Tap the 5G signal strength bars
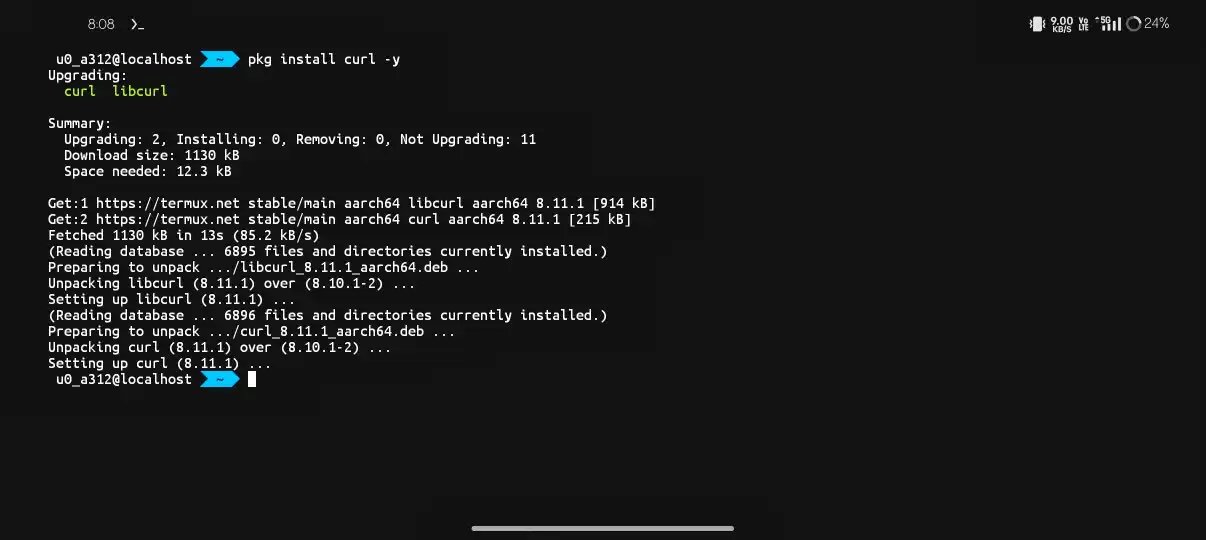Image resolution: width=1206 pixels, height=540 pixels. tap(1109, 23)
